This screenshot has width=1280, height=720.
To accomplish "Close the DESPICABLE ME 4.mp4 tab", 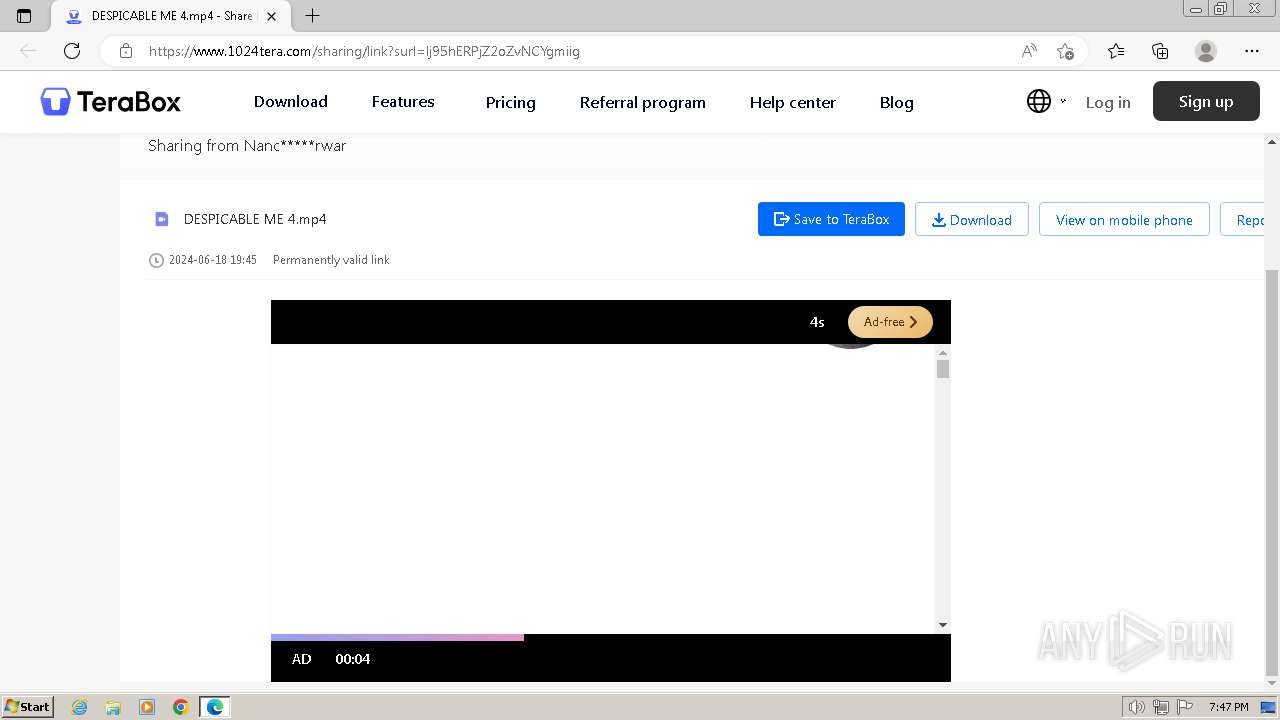I will click(x=271, y=16).
